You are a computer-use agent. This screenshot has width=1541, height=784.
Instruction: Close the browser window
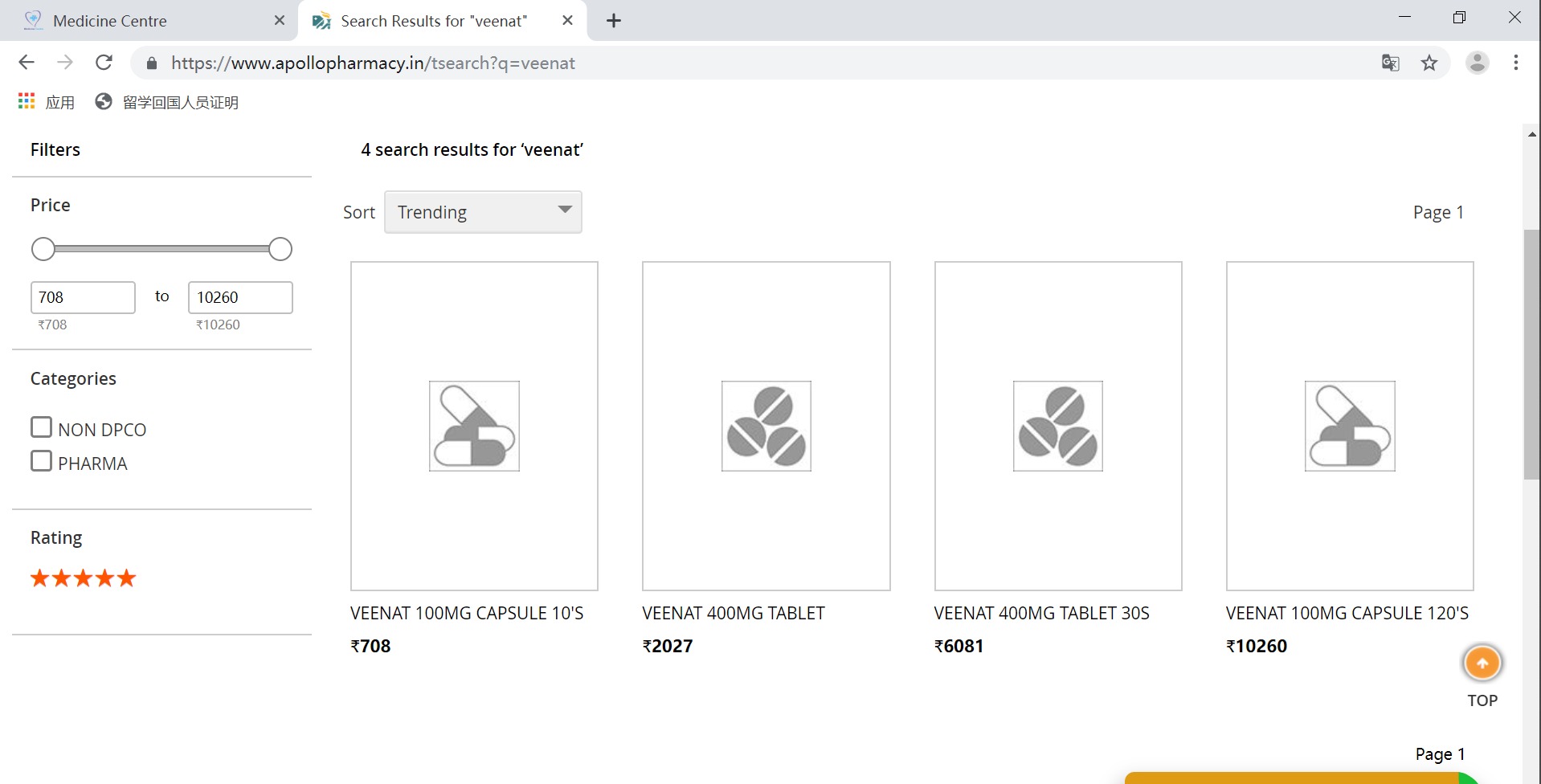point(1514,18)
